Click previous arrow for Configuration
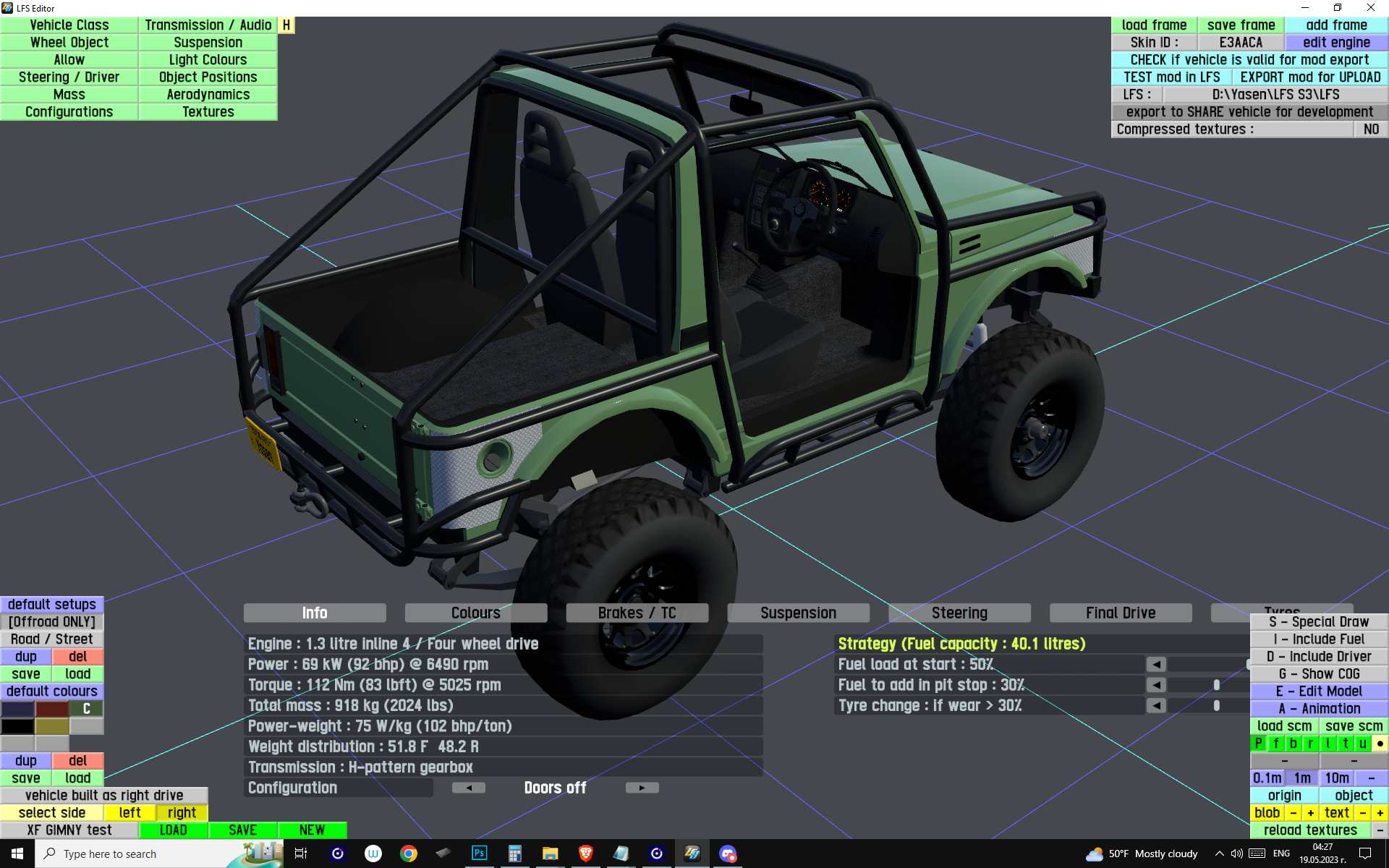1389x868 pixels. tap(469, 788)
